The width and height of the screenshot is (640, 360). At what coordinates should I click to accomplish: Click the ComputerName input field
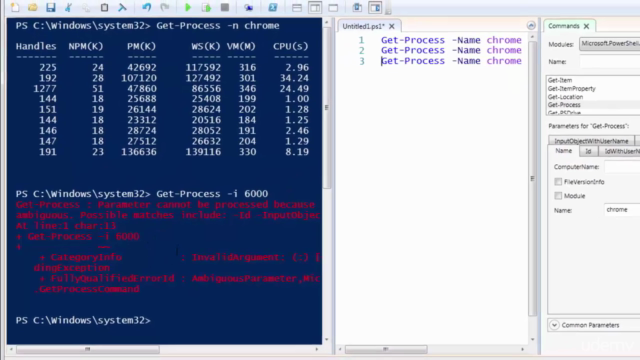[x=622, y=167]
